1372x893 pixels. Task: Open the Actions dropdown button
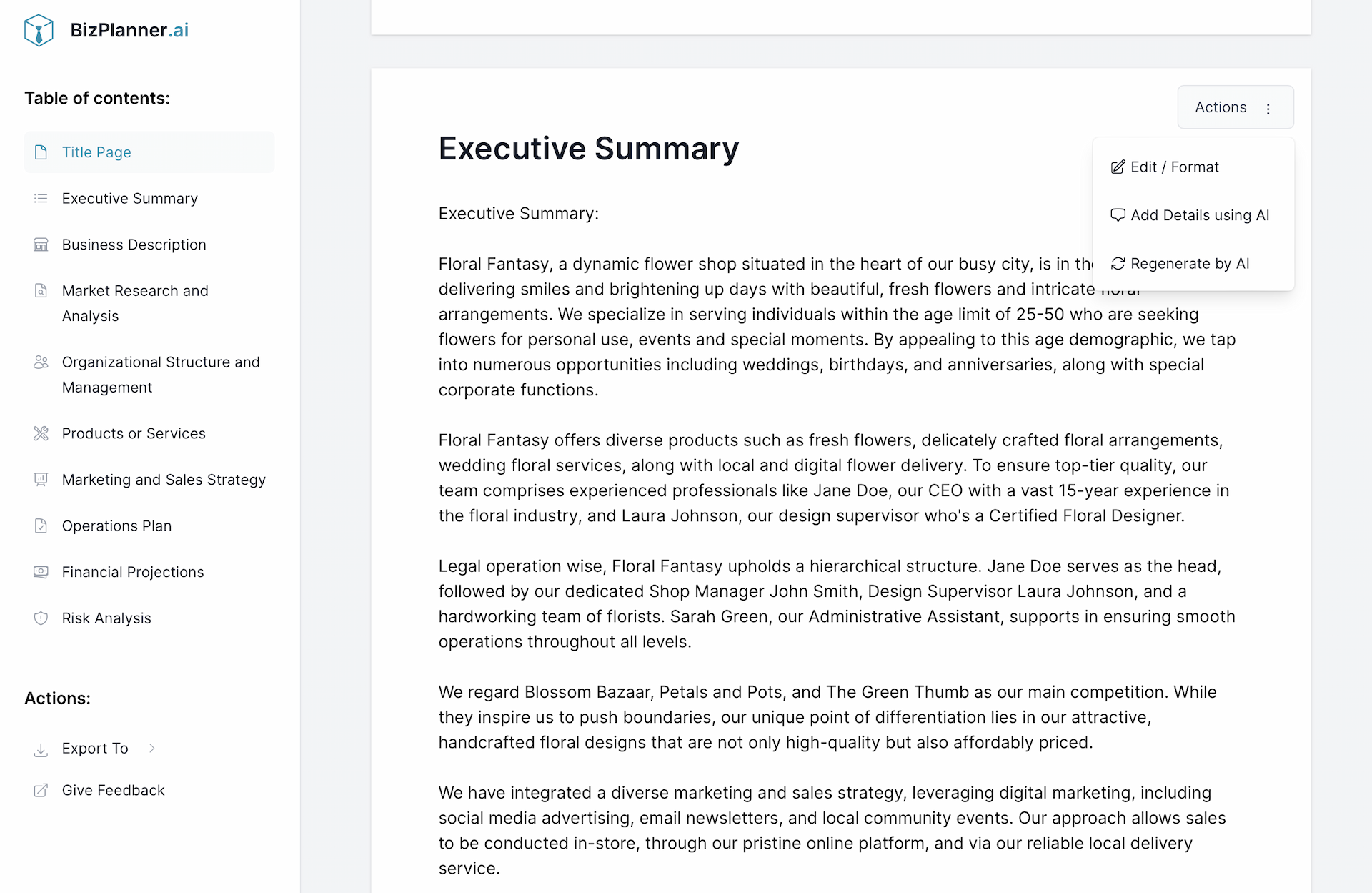tap(1221, 107)
